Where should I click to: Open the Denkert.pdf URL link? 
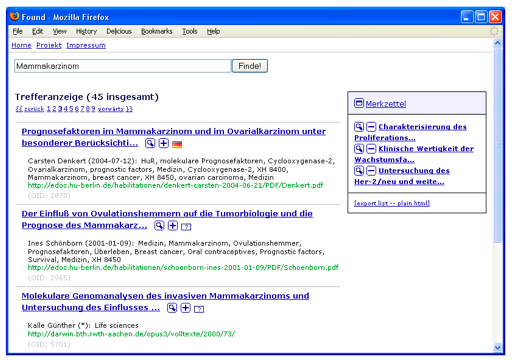click(175, 185)
